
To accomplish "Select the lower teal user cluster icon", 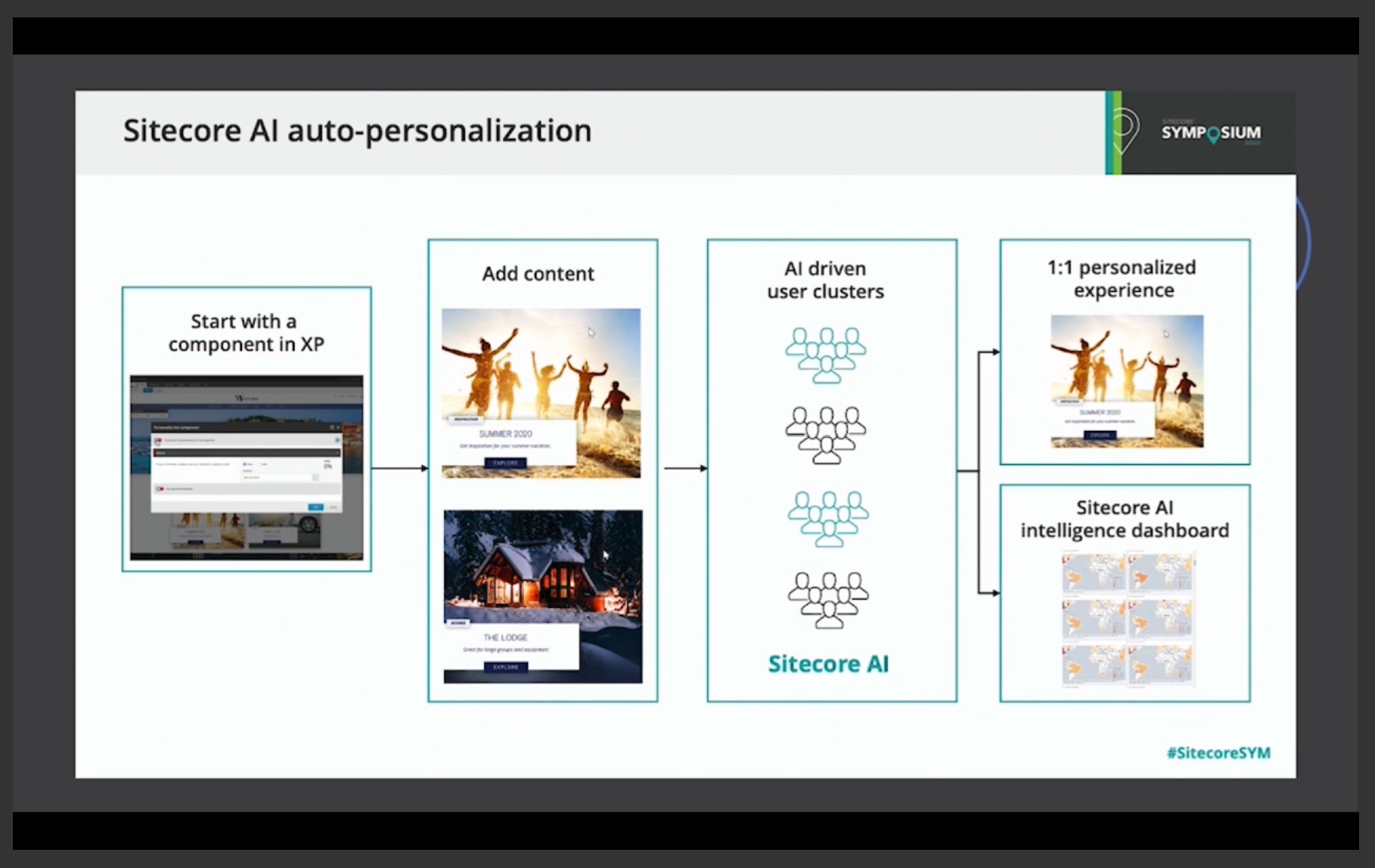I will coord(828,519).
